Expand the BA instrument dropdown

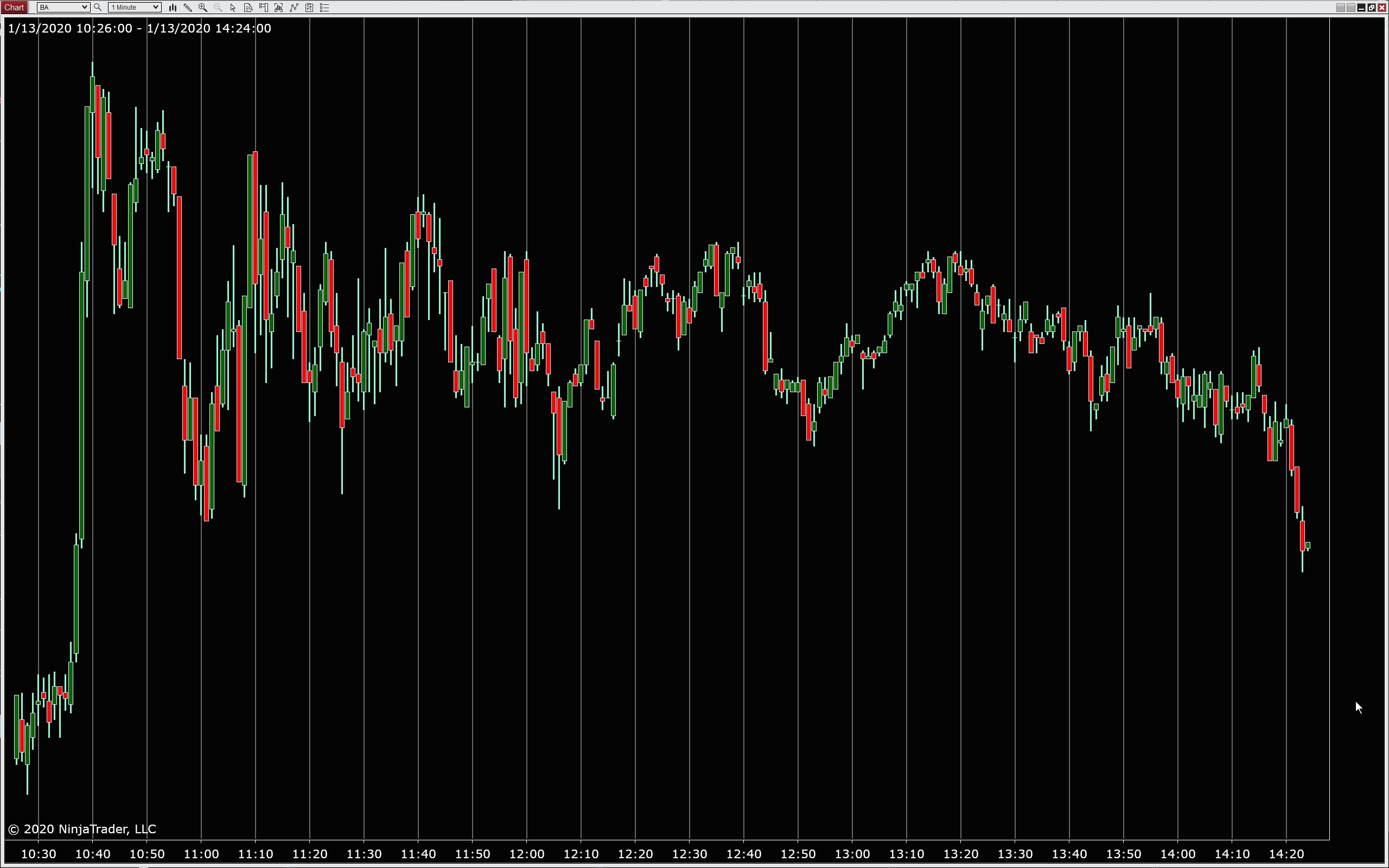[x=85, y=8]
